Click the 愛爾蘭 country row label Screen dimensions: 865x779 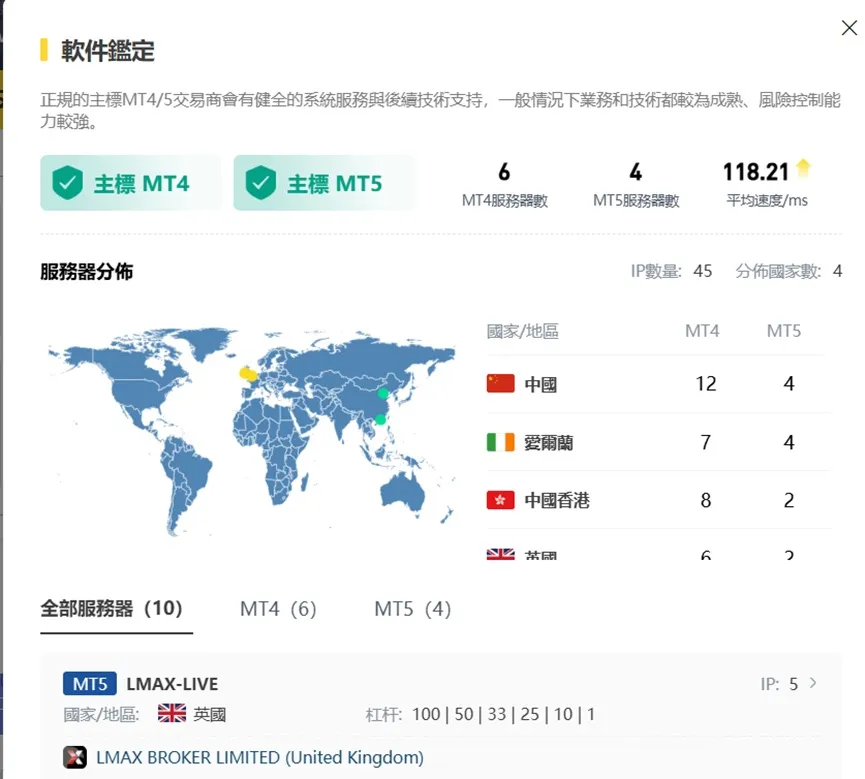pos(549,442)
